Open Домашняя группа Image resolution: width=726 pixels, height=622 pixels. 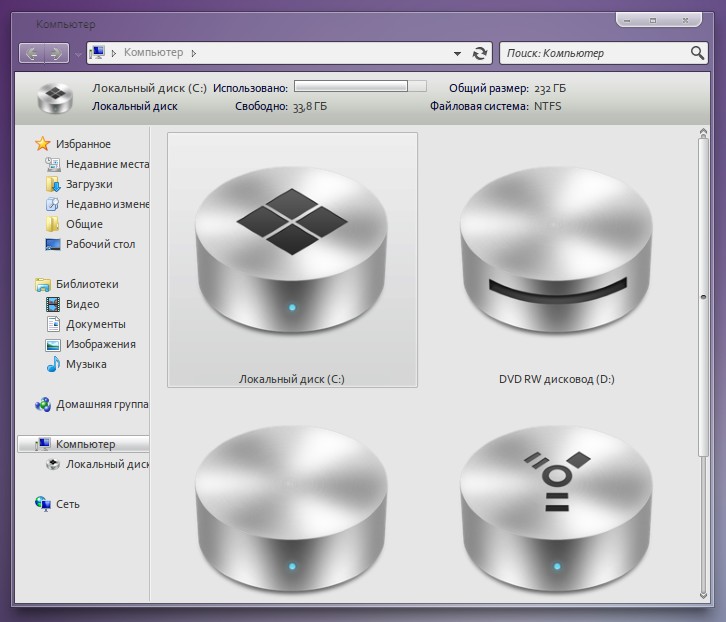(x=102, y=404)
